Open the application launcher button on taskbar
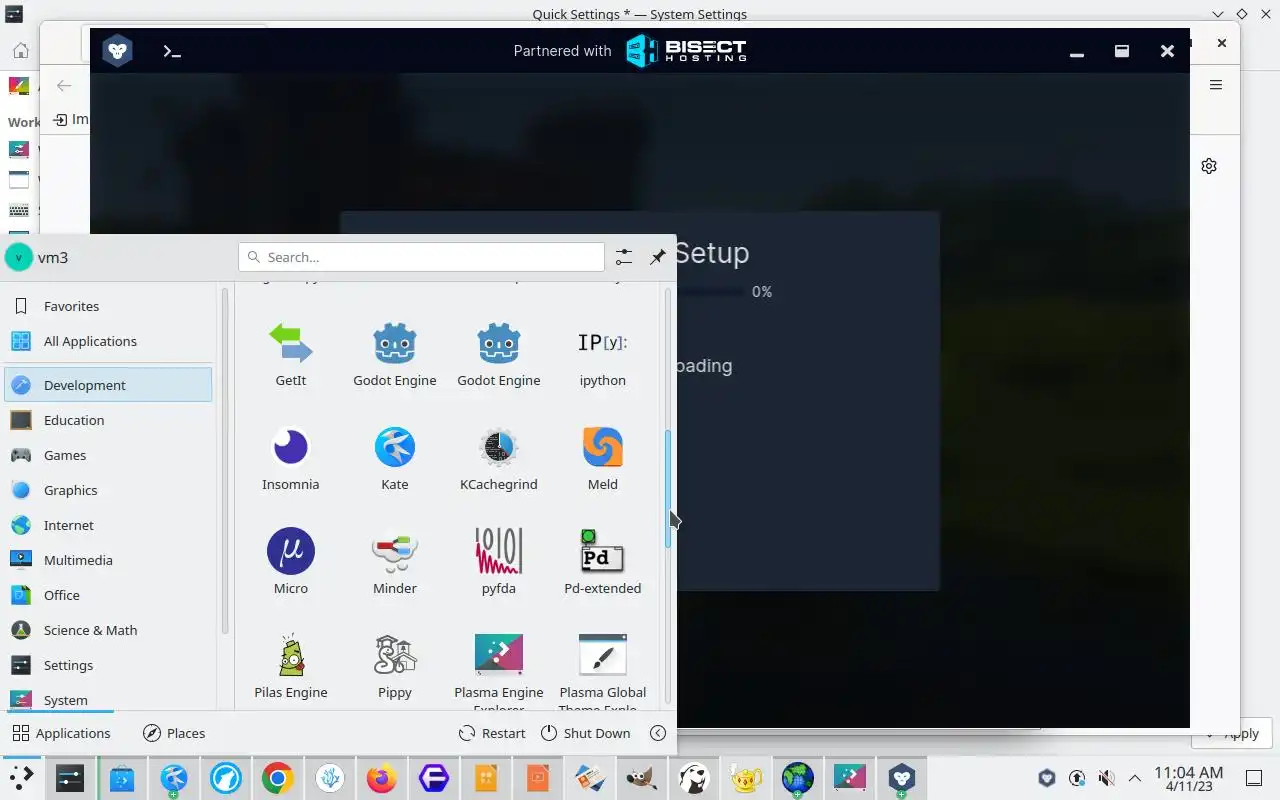Viewport: 1280px width, 800px height. coord(21,778)
